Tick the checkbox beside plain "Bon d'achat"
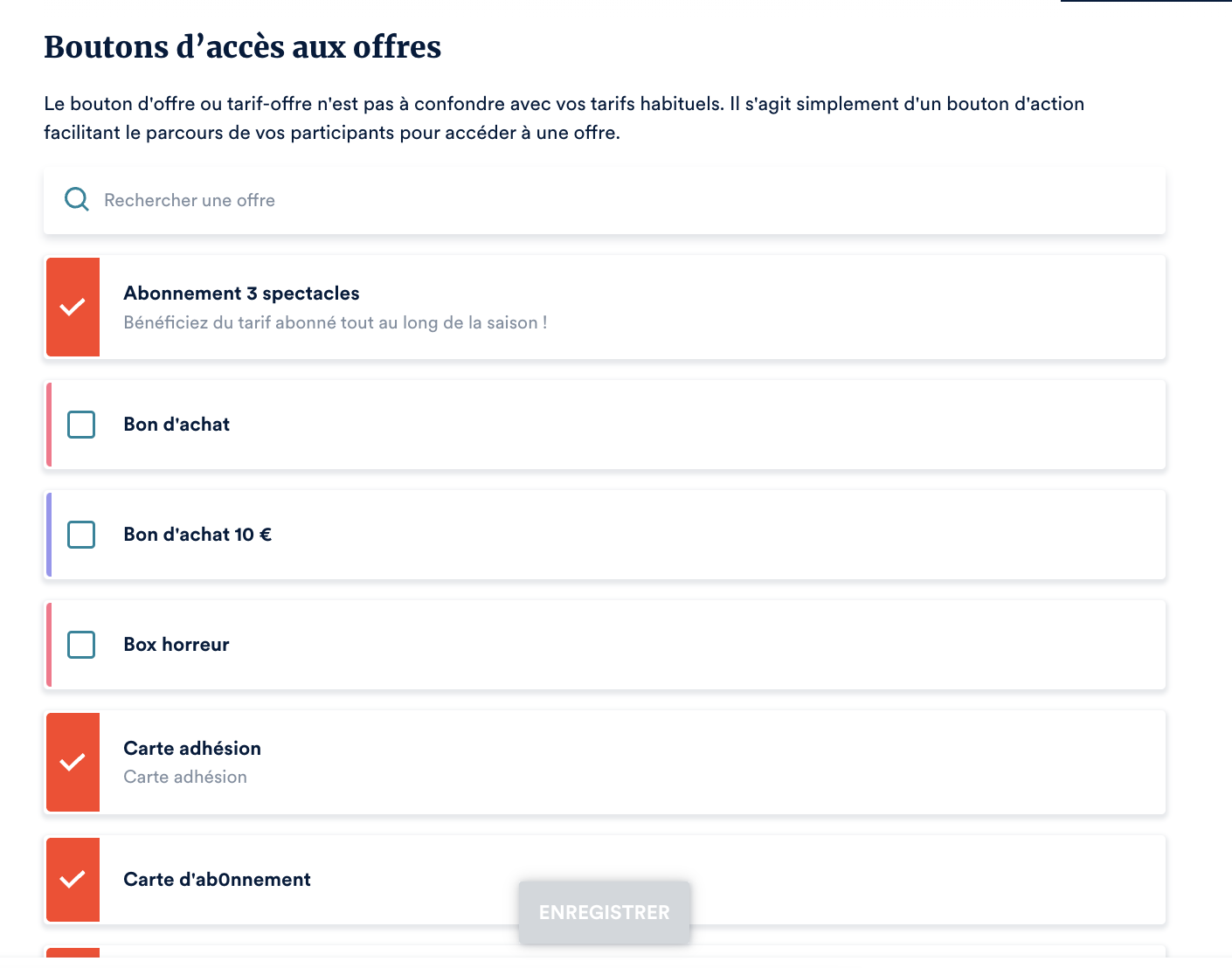Viewport: 1232px width, 968px height. click(x=81, y=425)
